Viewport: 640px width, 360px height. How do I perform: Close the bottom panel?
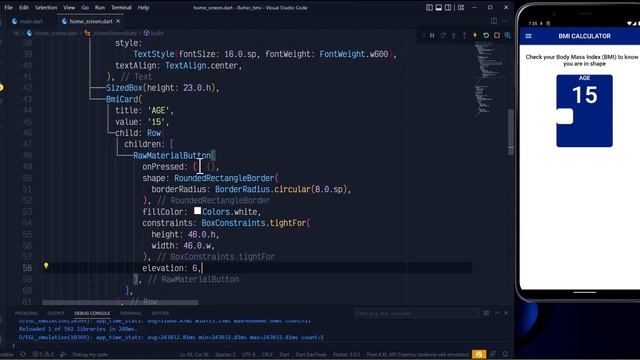point(506,313)
